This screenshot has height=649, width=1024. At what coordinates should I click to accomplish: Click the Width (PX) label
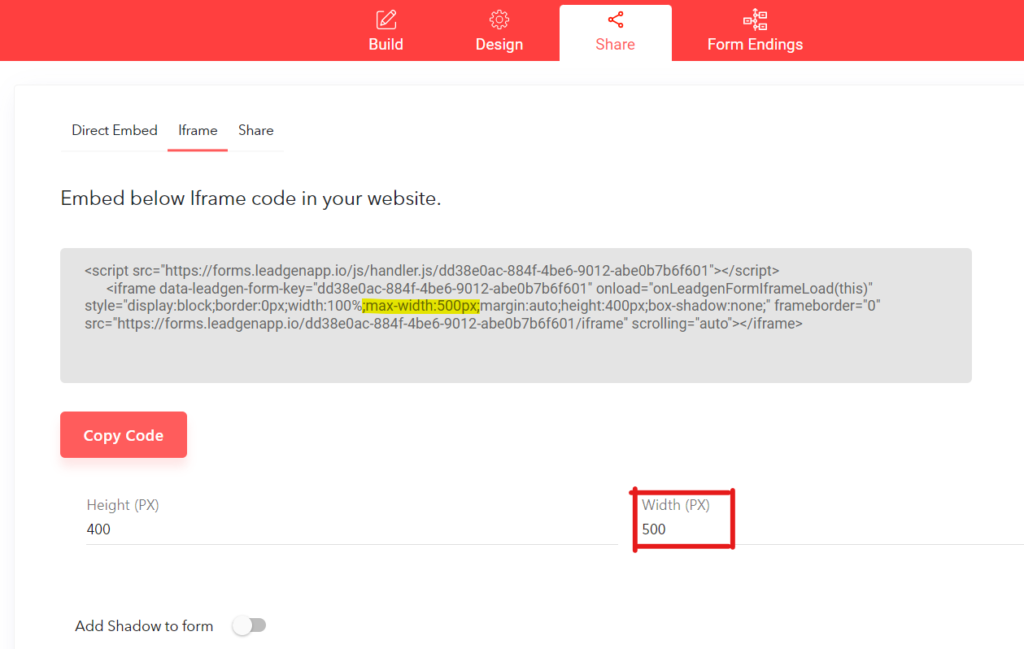pos(675,505)
